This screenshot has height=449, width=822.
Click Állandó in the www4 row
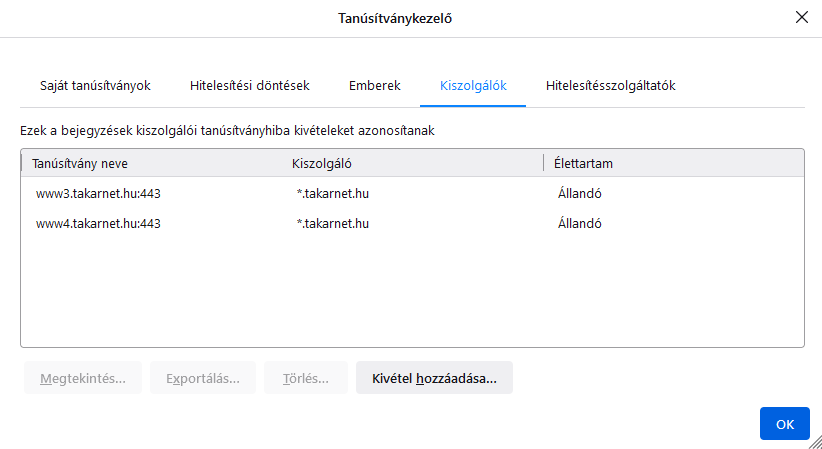(579, 224)
